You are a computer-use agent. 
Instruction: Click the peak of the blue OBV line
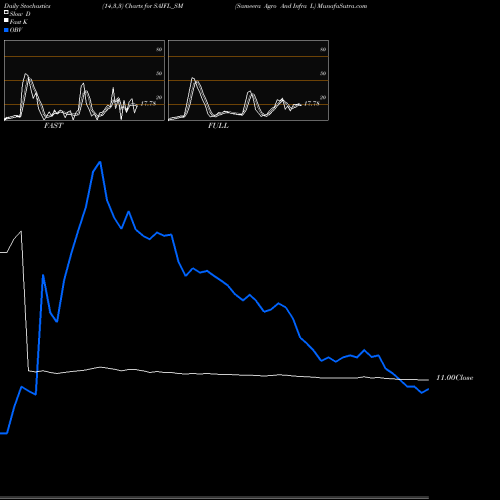coord(100,162)
